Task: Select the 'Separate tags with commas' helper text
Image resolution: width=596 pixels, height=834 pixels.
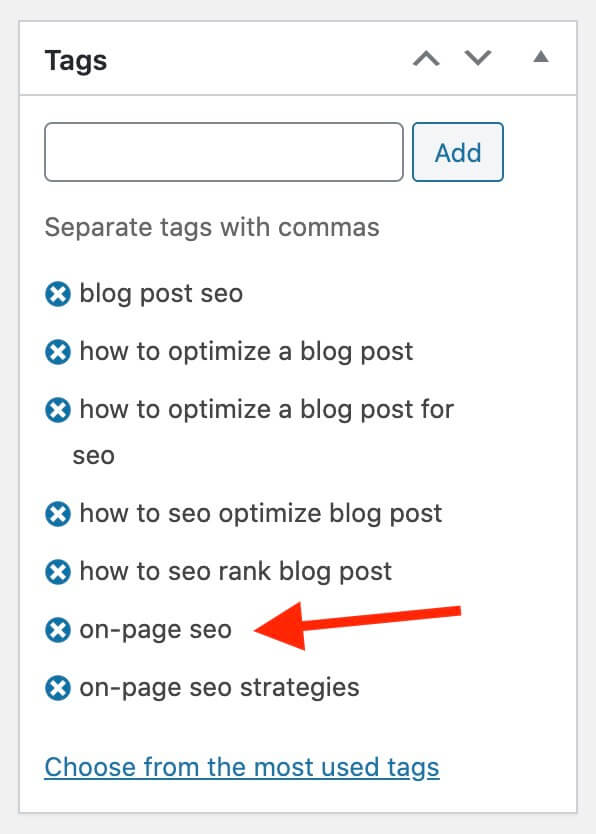Action: point(211,227)
